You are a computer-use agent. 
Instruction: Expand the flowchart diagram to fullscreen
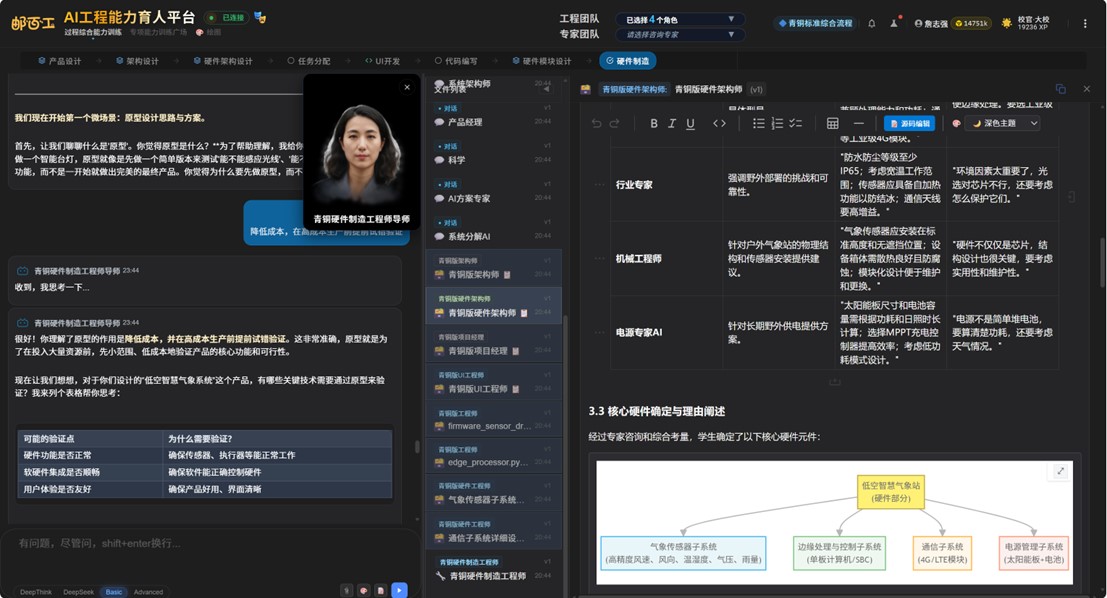tap(1060, 472)
